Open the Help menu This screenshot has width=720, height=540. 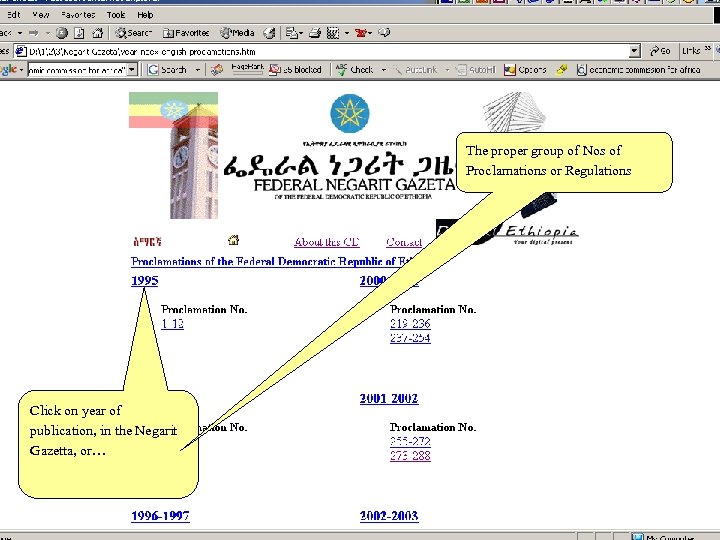pyautogui.click(x=145, y=15)
